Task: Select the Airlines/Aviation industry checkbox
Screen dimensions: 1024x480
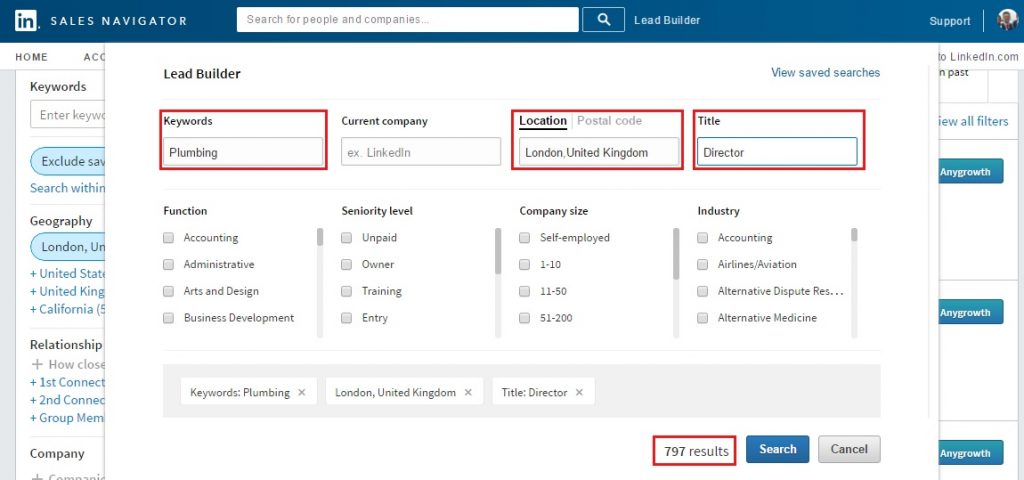Action: (x=703, y=265)
